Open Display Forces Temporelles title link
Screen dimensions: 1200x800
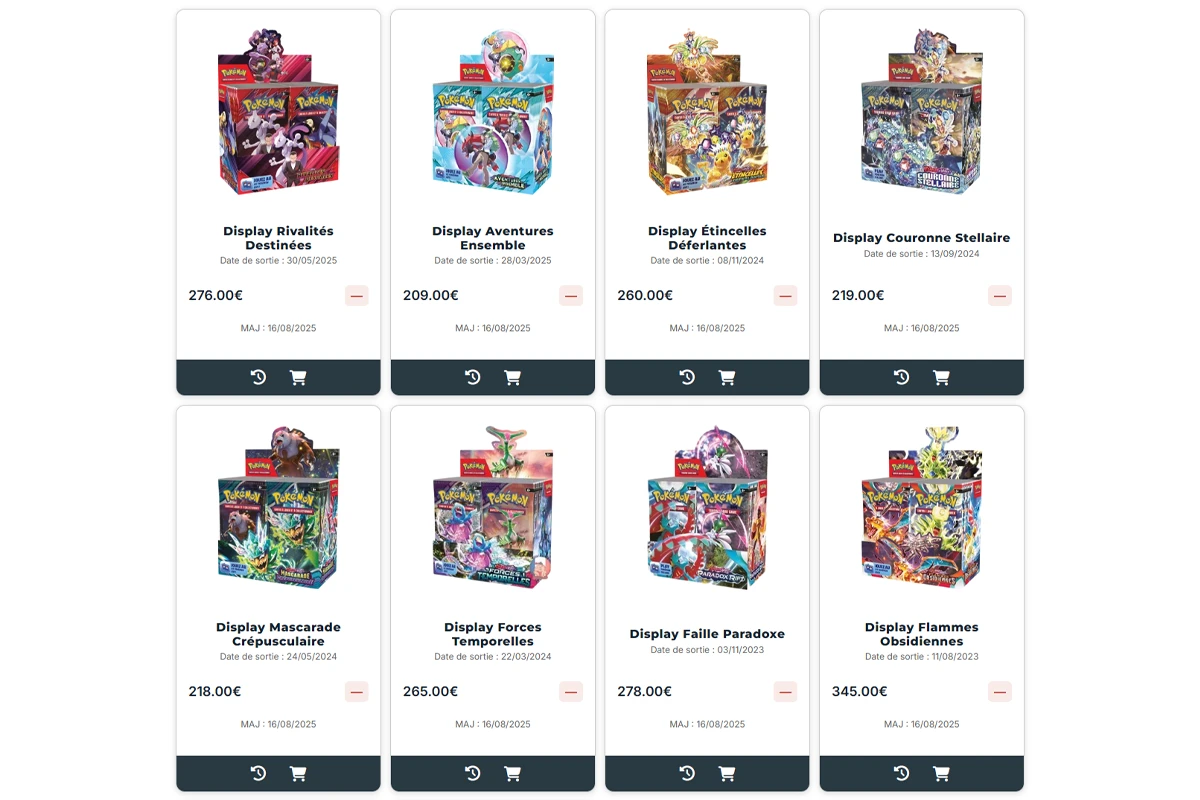point(493,634)
